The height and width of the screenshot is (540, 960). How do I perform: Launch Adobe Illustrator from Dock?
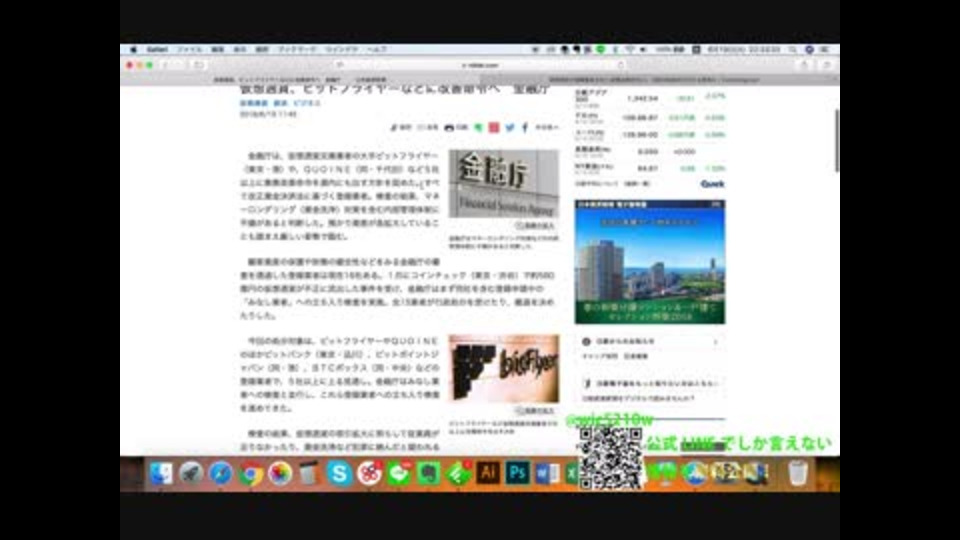coord(488,473)
